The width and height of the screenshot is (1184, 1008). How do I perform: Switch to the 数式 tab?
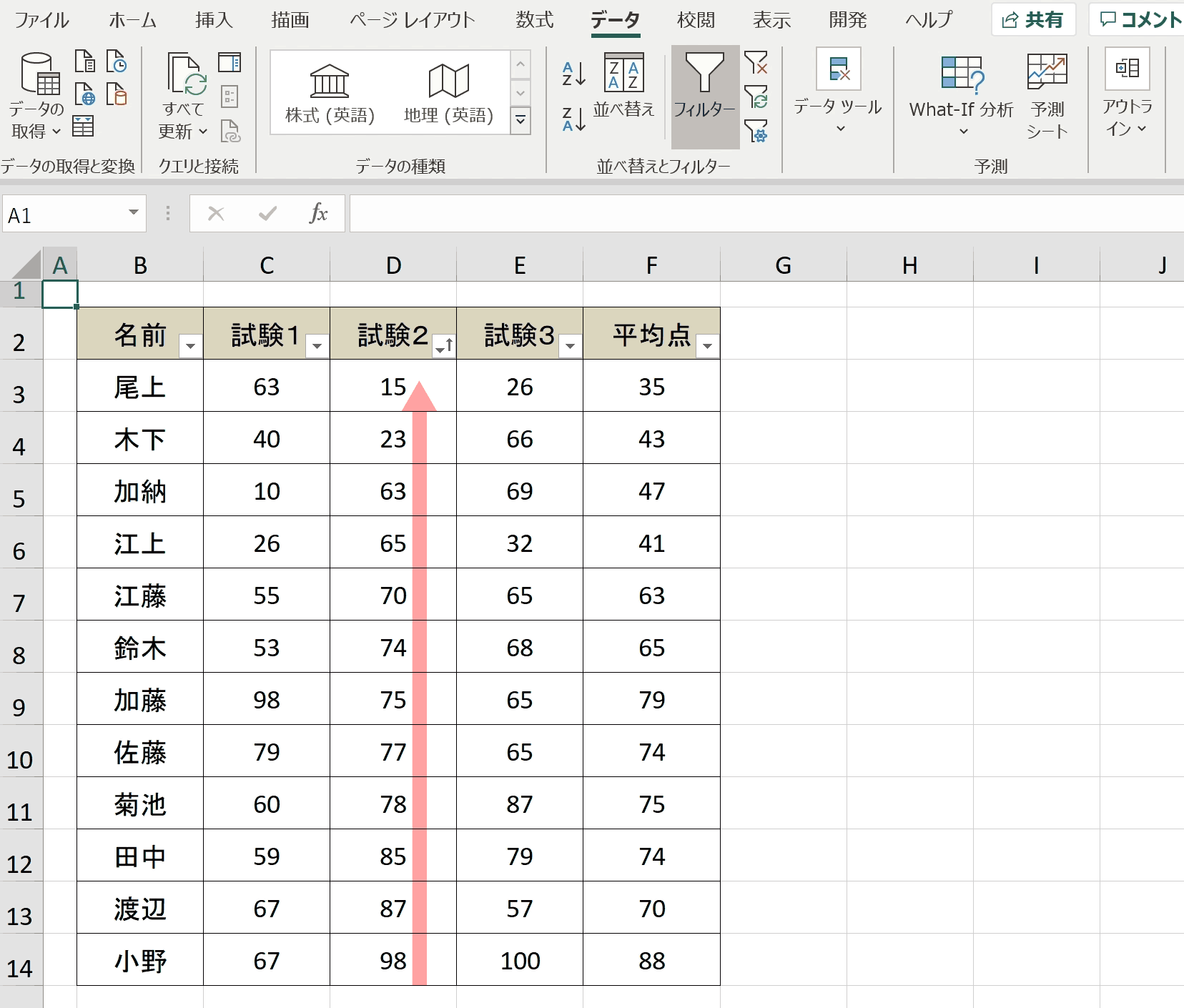[x=535, y=20]
